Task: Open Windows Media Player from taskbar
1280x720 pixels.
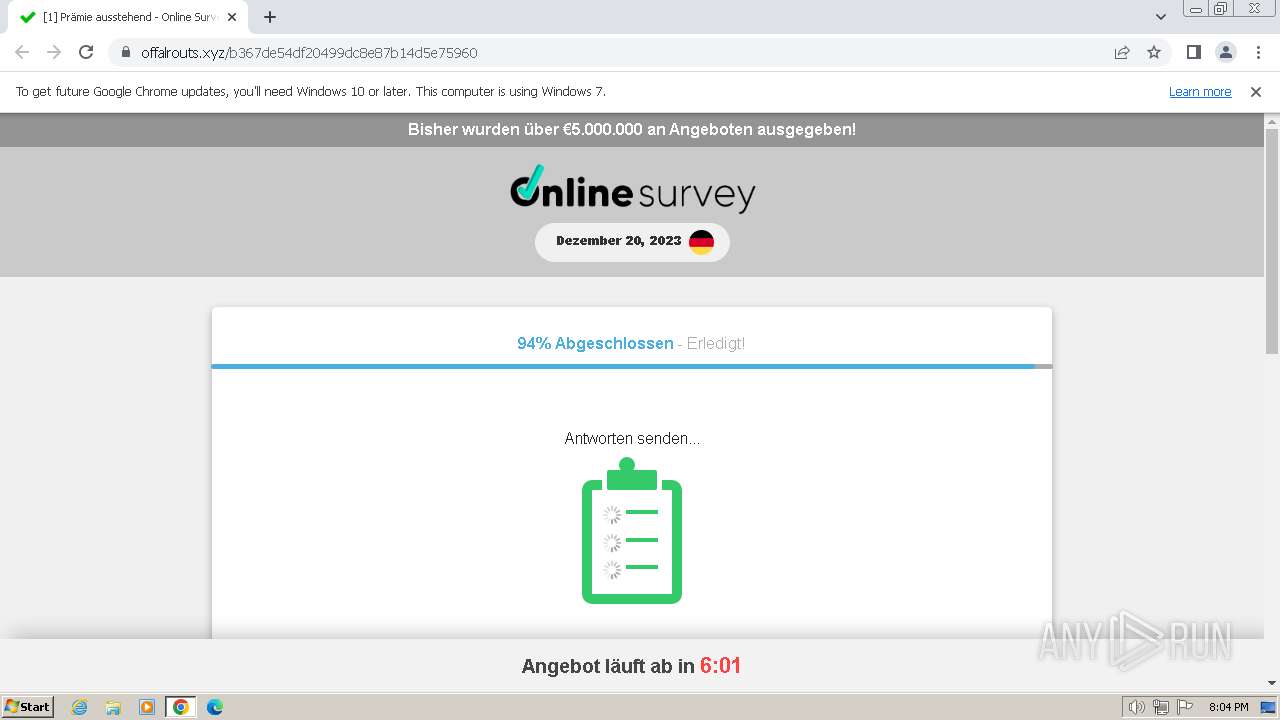Action: 147,707
